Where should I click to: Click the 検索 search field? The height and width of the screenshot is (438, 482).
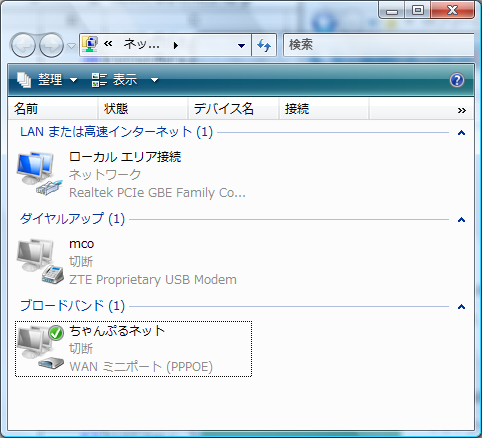(x=379, y=45)
